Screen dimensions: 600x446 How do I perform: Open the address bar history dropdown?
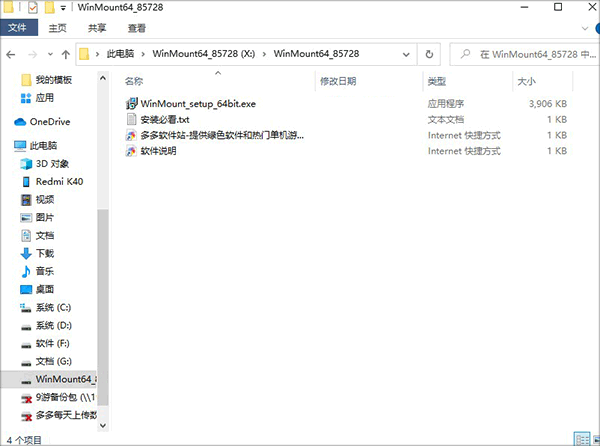(406, 55)
